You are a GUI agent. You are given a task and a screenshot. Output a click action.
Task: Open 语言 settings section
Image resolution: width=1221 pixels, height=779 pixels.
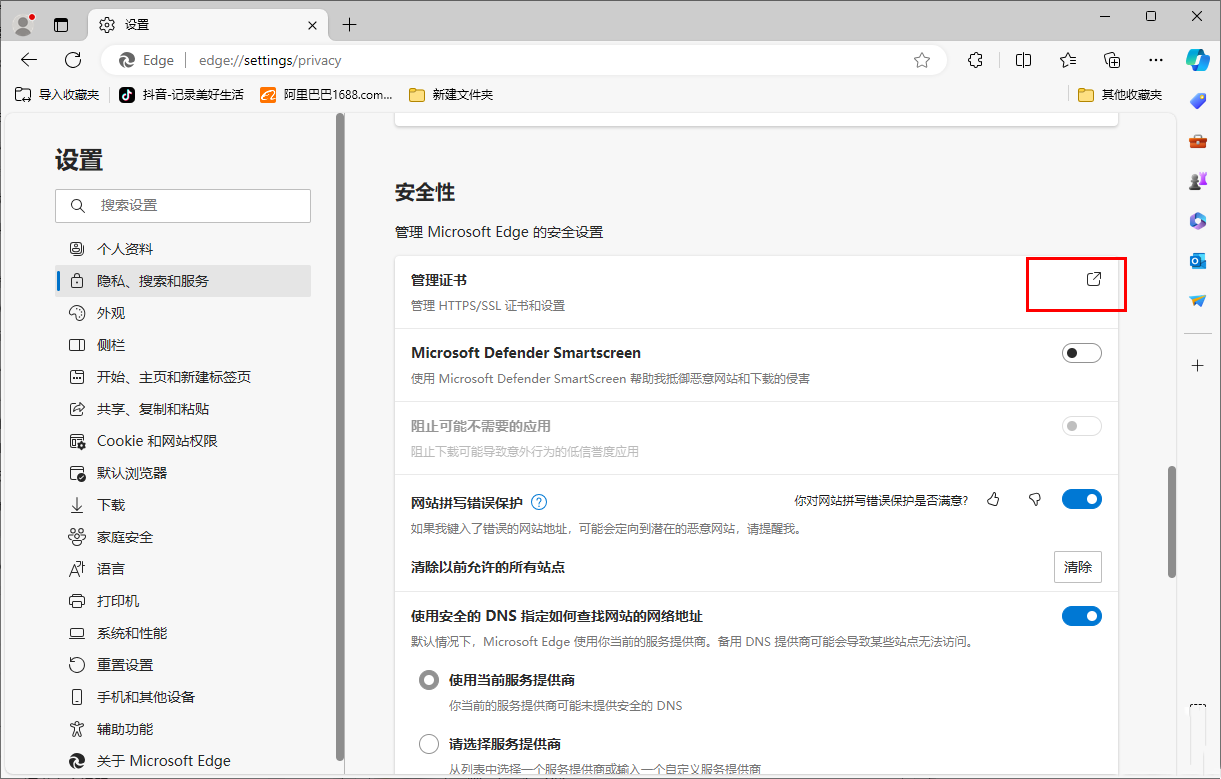[x=183, y=569]
